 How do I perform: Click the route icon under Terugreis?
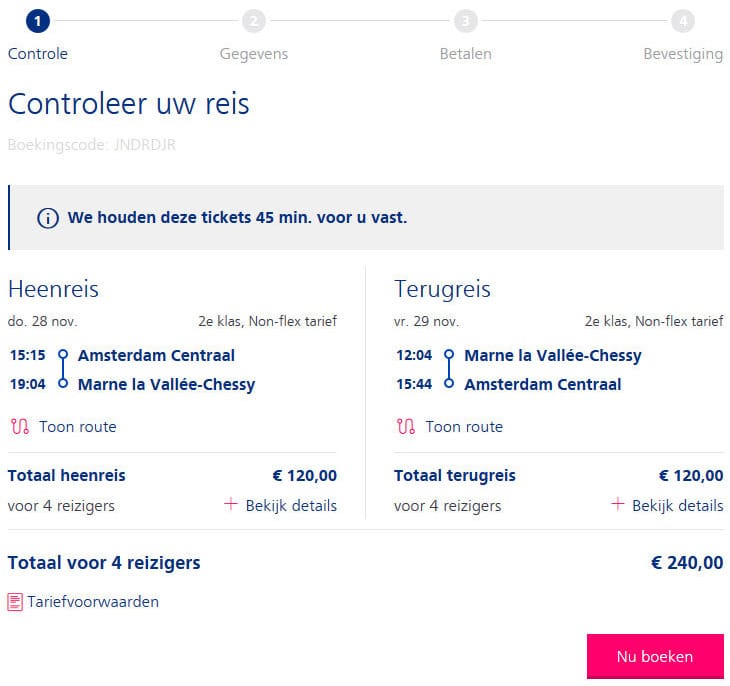pos(406,427)
